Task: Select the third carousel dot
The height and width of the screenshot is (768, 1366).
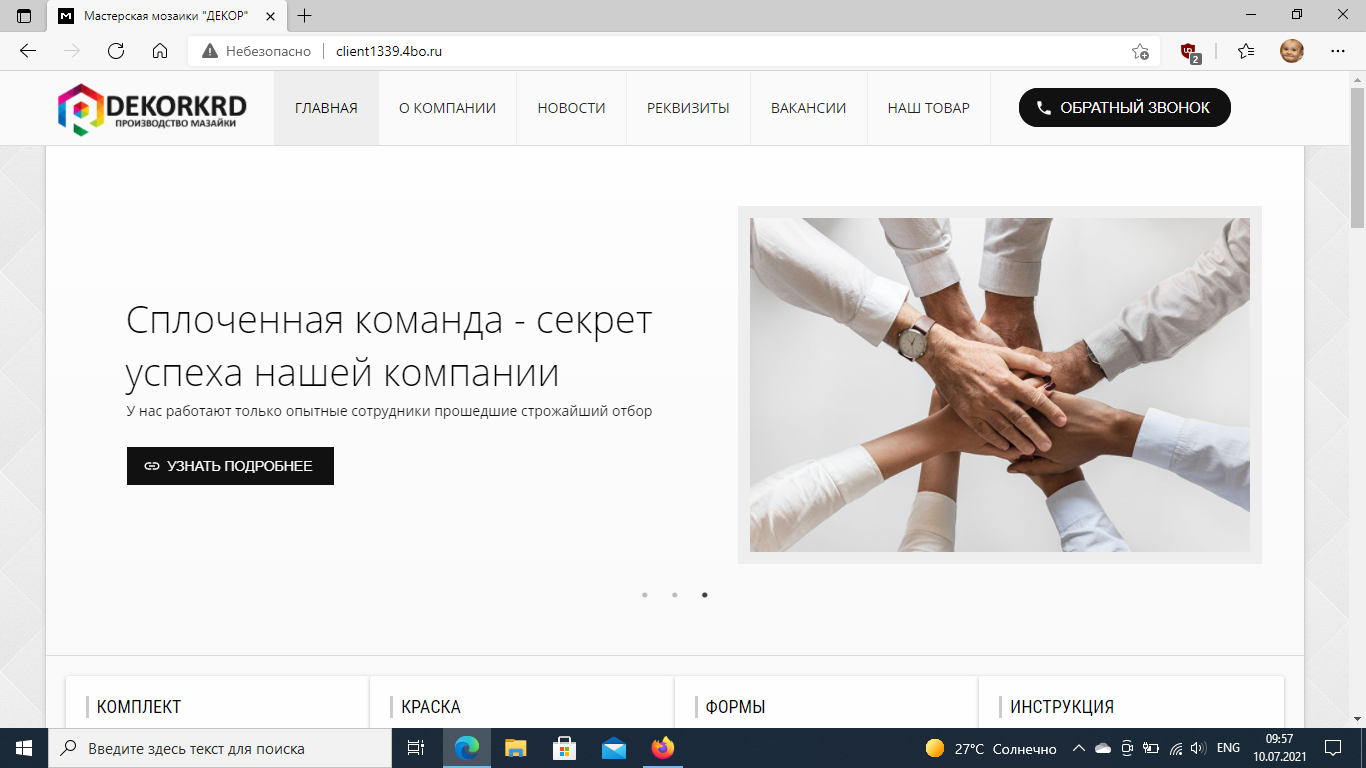Action: 705,595
